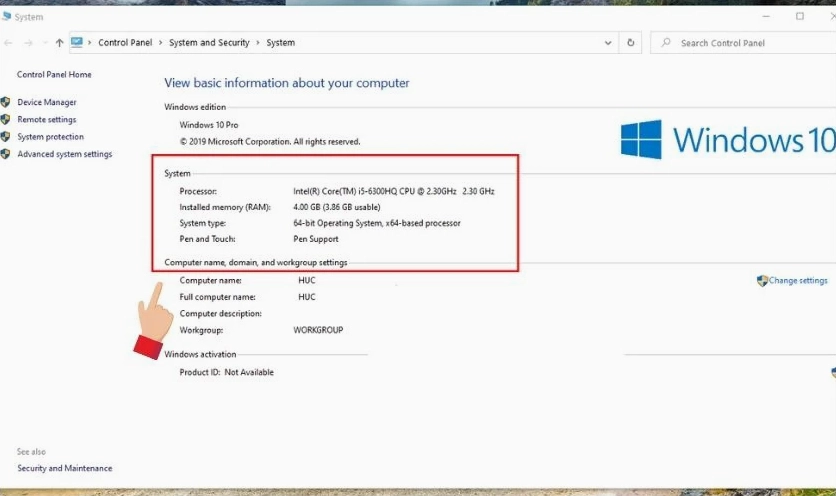
Task: Click Change settings link
Action: point(798,281)
